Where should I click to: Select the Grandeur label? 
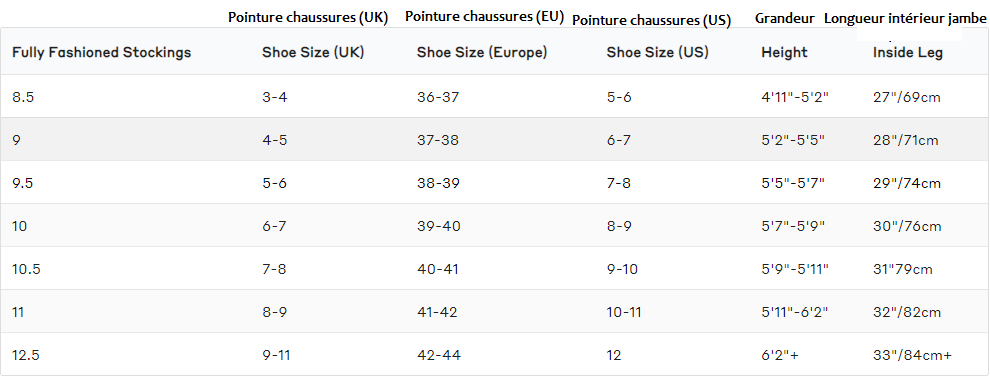point(785,18)
